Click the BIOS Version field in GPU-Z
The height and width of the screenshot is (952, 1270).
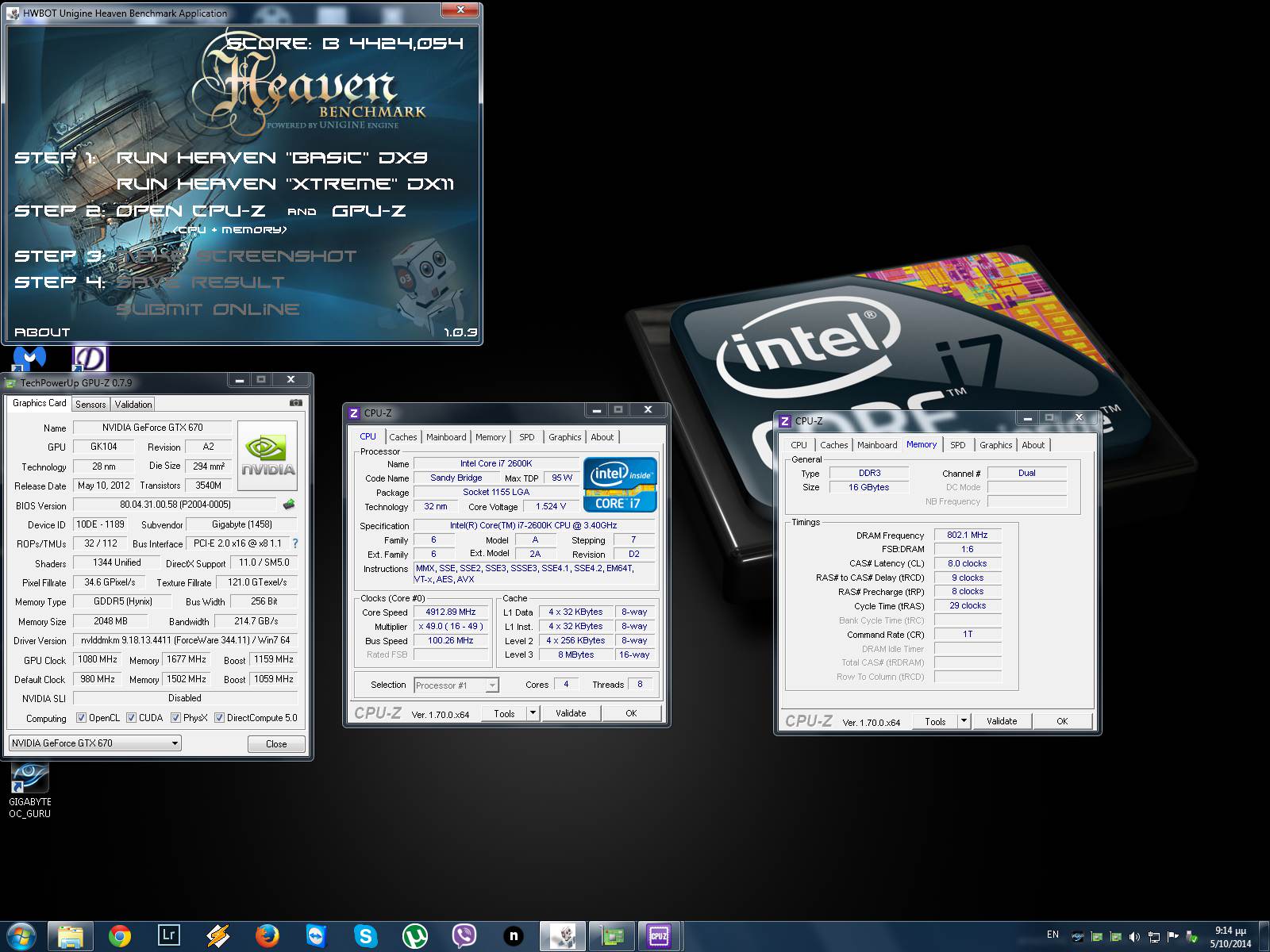[175, 505]
